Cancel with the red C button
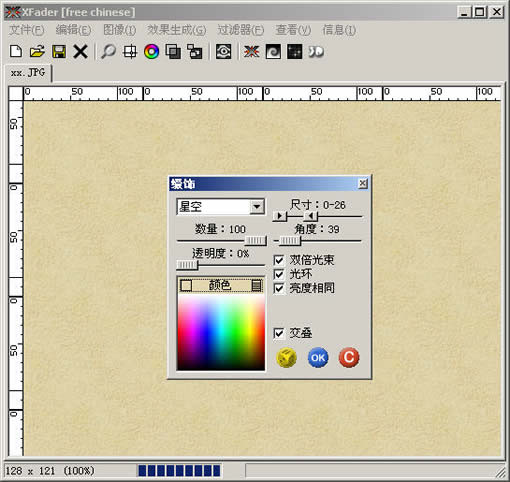510x482 pixels. tap(349, 357)
